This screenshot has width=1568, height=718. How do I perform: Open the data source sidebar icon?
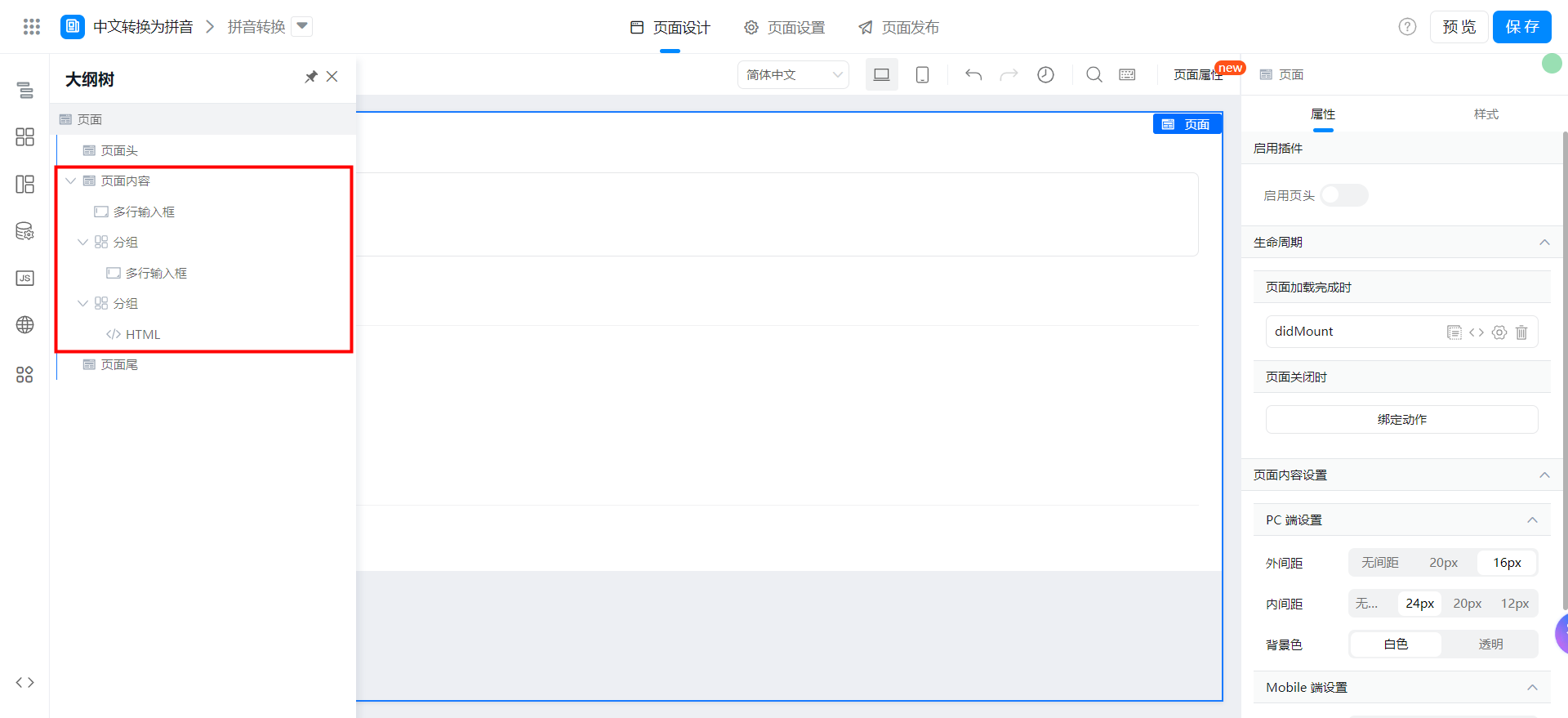tap(25, 231)
